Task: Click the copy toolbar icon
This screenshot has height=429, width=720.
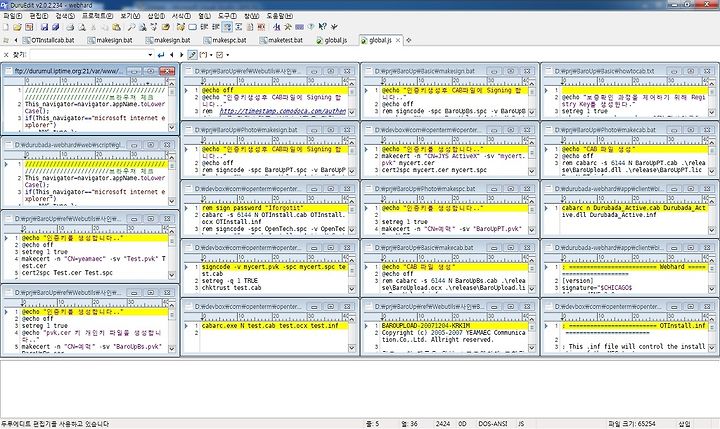Action: 105,27
